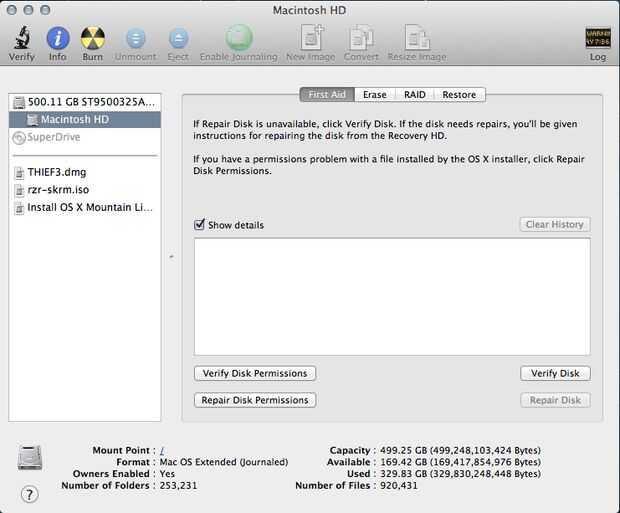620x513 pixels.
Task: Click the hard drive icon beside Mount Point
Action: [x=30, y=458]
